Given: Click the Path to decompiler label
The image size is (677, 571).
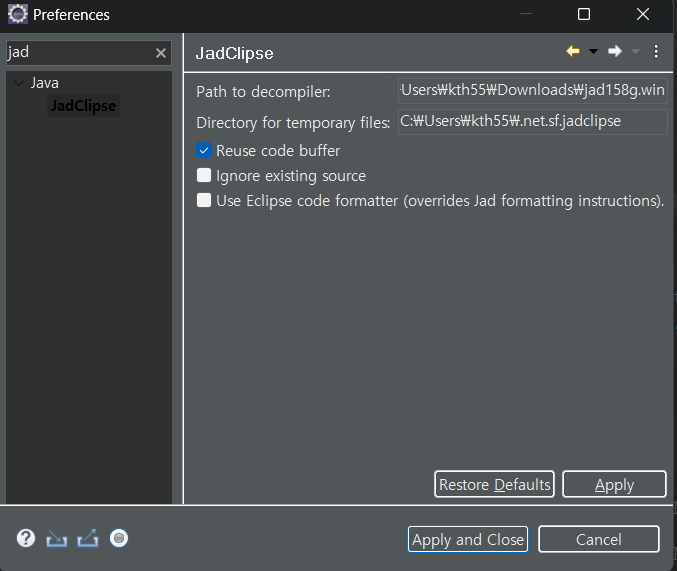Looking at the screenshot, I should pos(263,92).
